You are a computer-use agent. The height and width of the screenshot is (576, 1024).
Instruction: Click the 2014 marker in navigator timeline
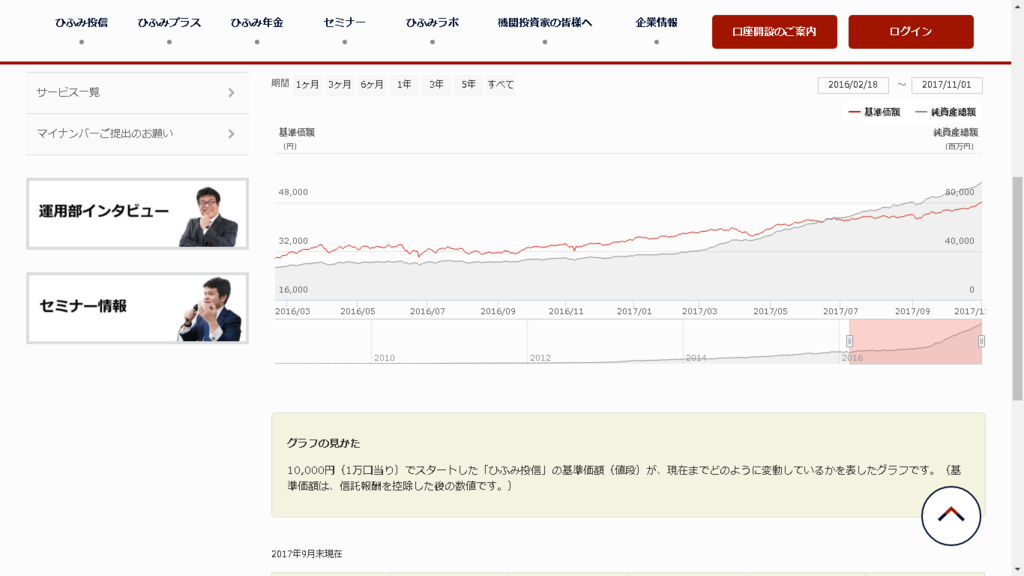[x=696, y=358]
